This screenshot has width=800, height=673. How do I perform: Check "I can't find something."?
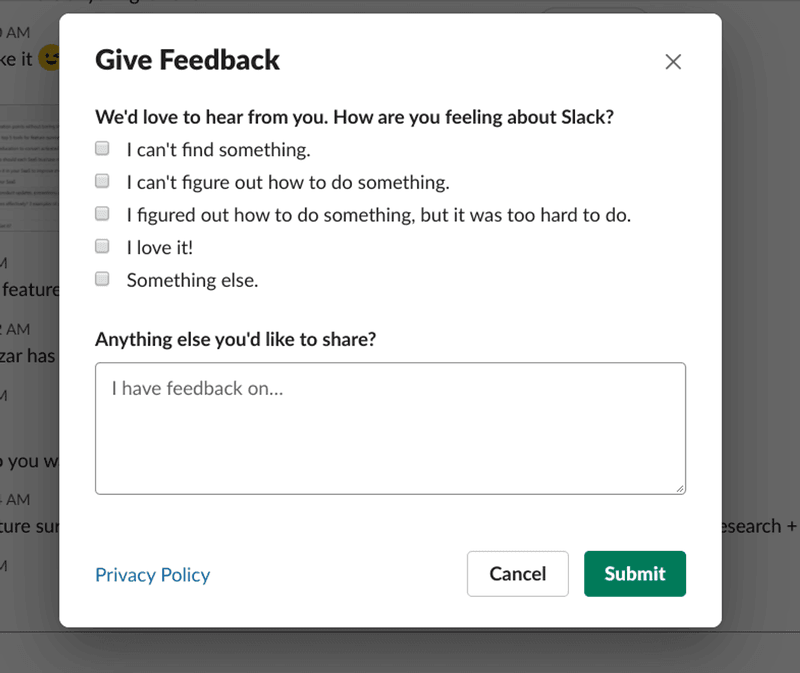click(101, 147)
